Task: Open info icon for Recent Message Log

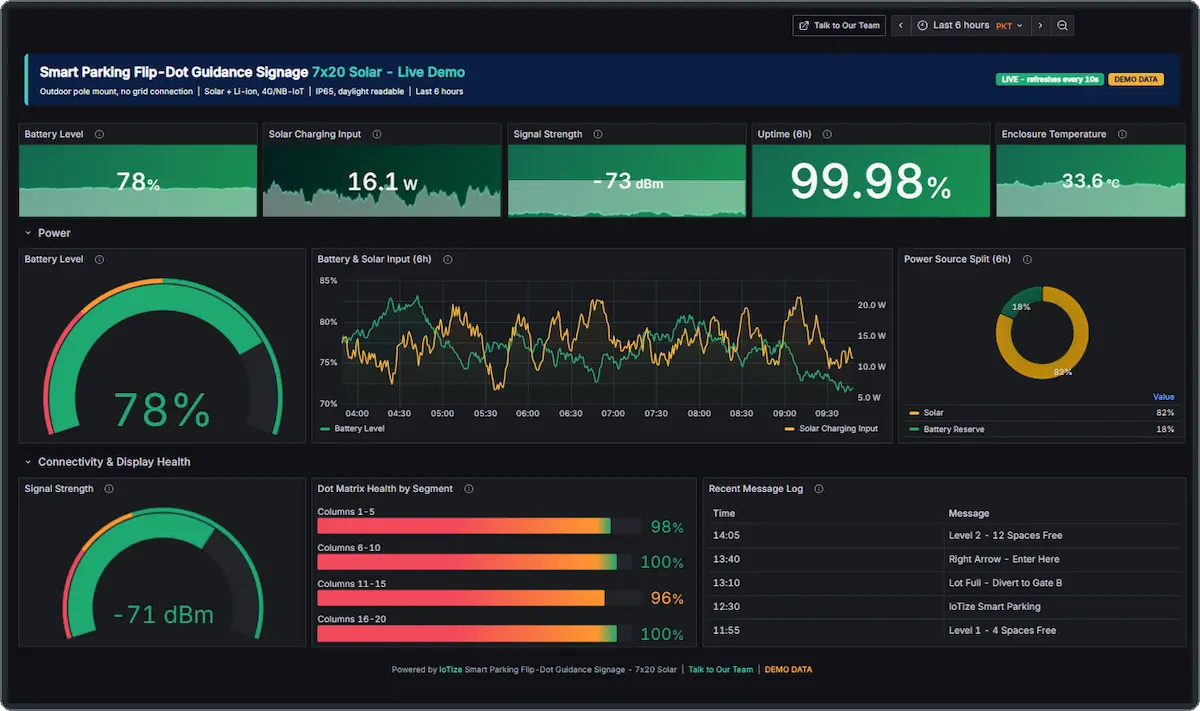Action: [x=819, y=489]
